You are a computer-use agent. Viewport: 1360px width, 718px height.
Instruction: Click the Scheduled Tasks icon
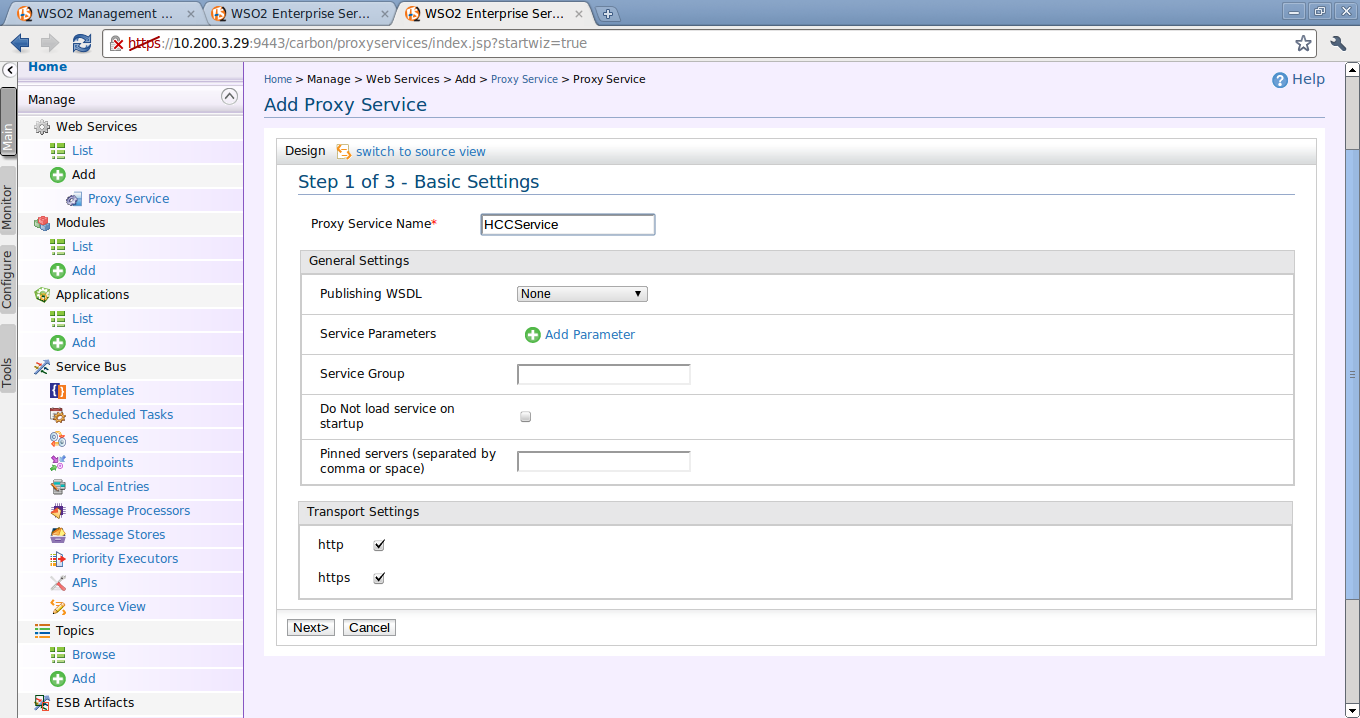click(59, 414)
